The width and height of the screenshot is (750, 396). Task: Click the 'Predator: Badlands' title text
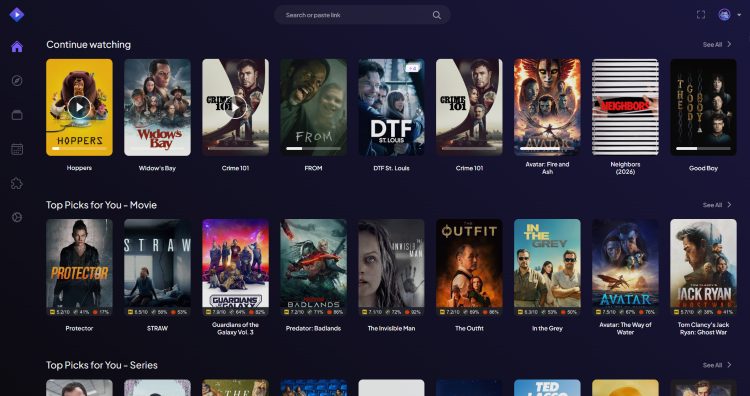pyautogui.click(x=313, y=329)
